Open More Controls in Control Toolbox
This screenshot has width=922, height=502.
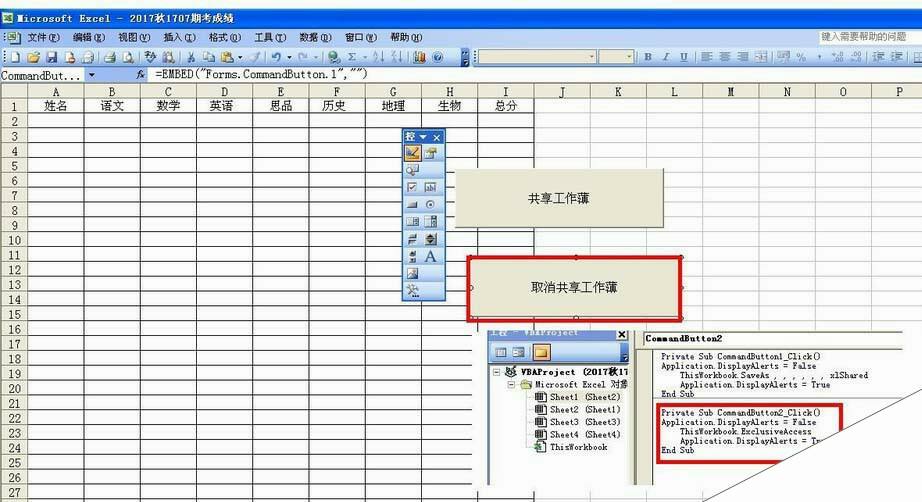[412, 291]
